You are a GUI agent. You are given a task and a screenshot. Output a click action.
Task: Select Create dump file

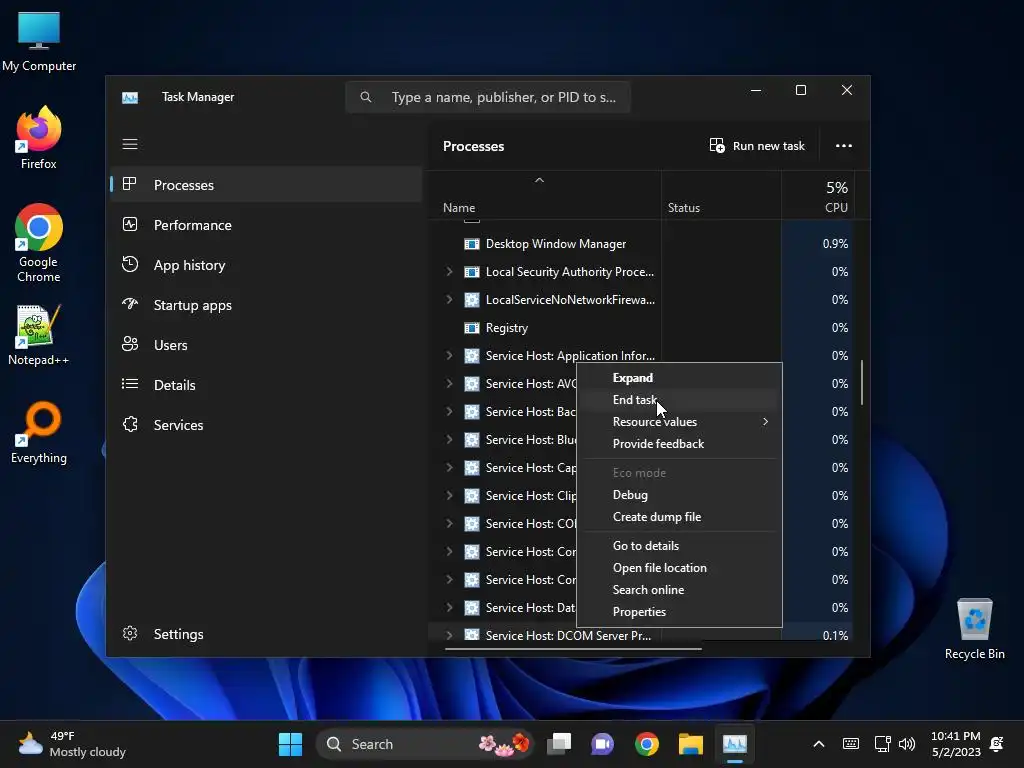click(679, 517)
